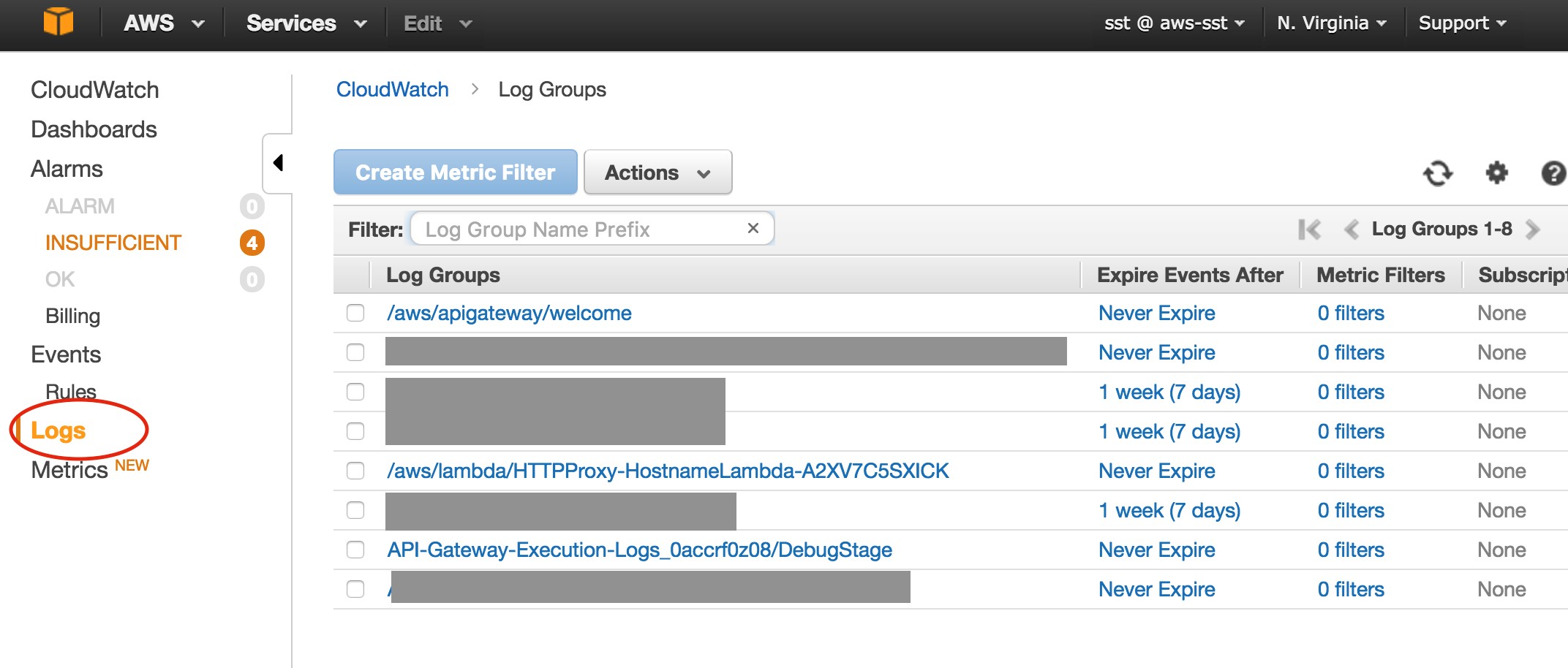Go to previous page of log groups
The image size is (1568, 668).
click(x=1351, y=229)
